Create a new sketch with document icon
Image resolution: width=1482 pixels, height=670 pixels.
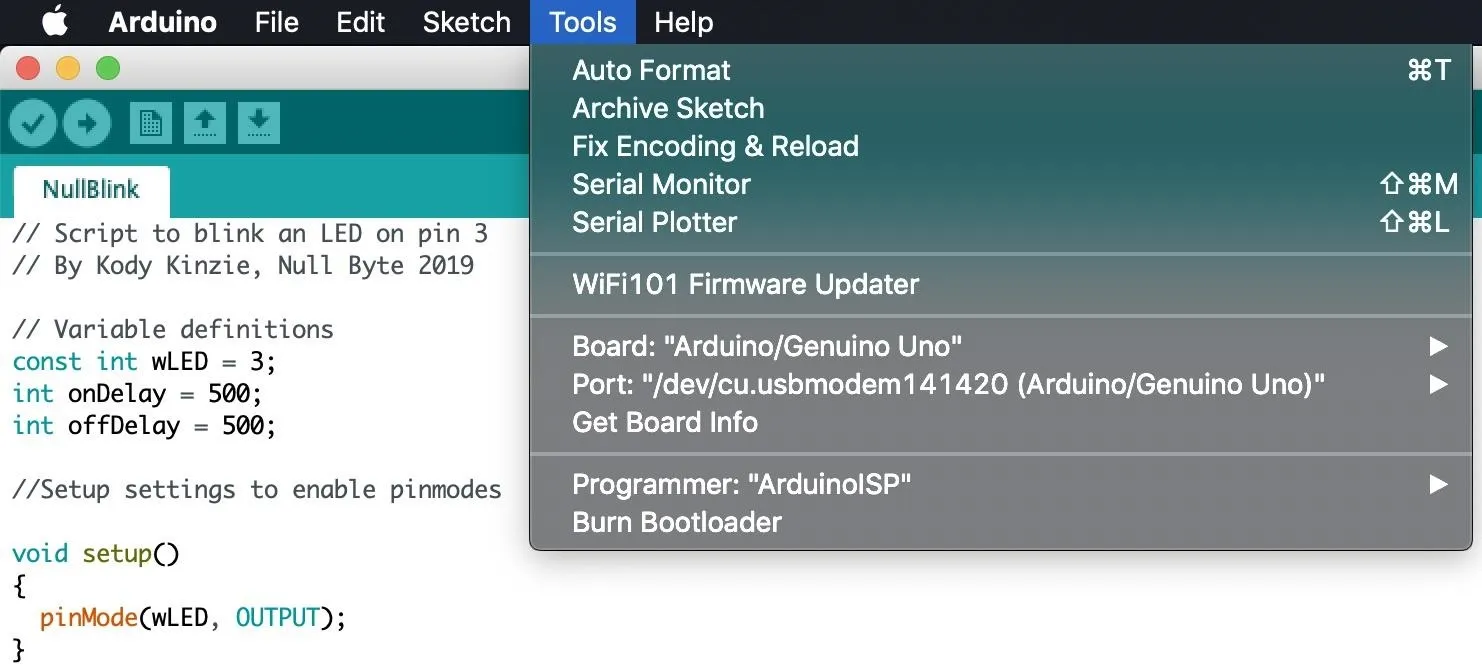[150, 123]
